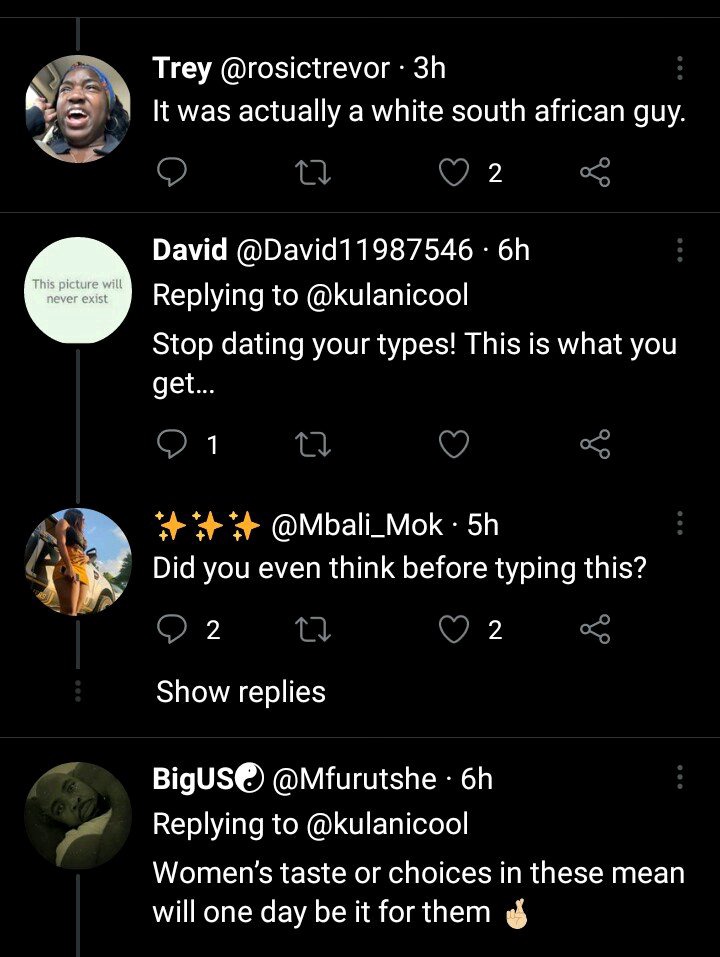720x957 pixels.
Task: Like Trey's tweet
Action: (455, 173)
